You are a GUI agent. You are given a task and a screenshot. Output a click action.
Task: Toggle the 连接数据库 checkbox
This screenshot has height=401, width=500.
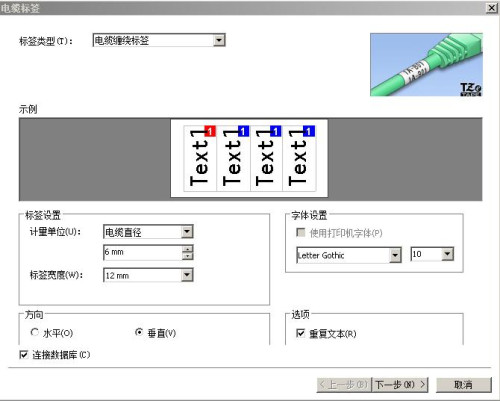[24, 355]
